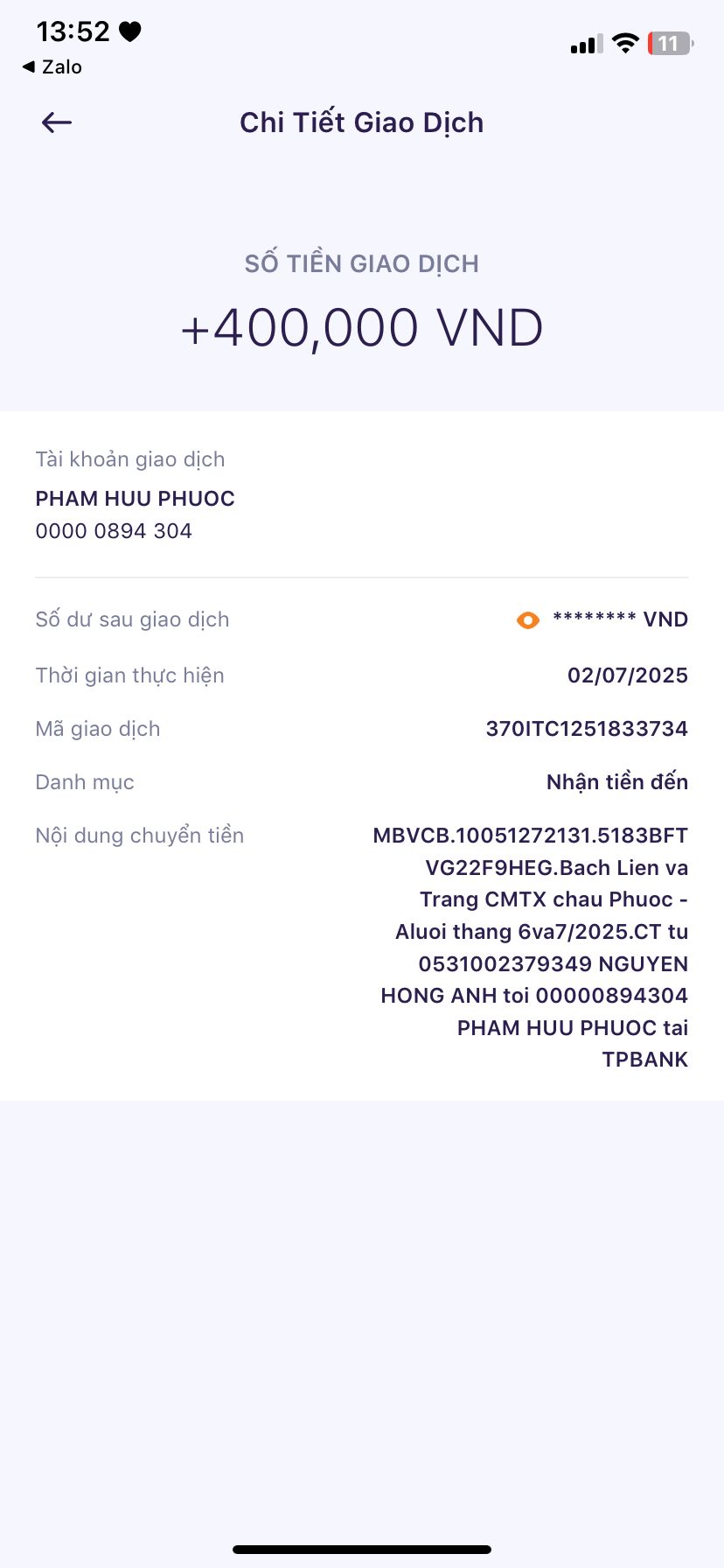Tap account number 0000 0894 304
Image resolution: width=724 pixels, height=1568 pixels.
click(114, 531)
